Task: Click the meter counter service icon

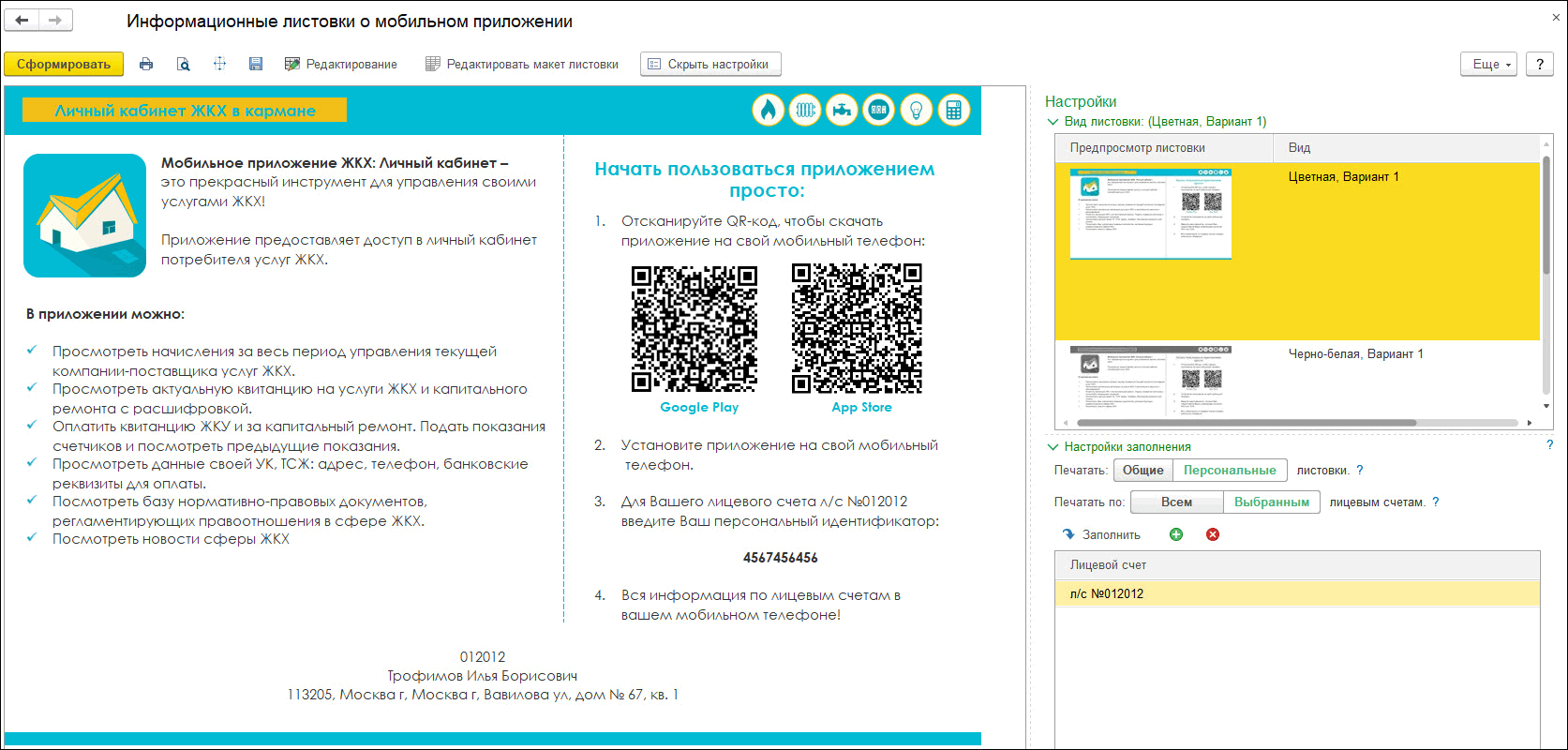Action: [878, 110]
